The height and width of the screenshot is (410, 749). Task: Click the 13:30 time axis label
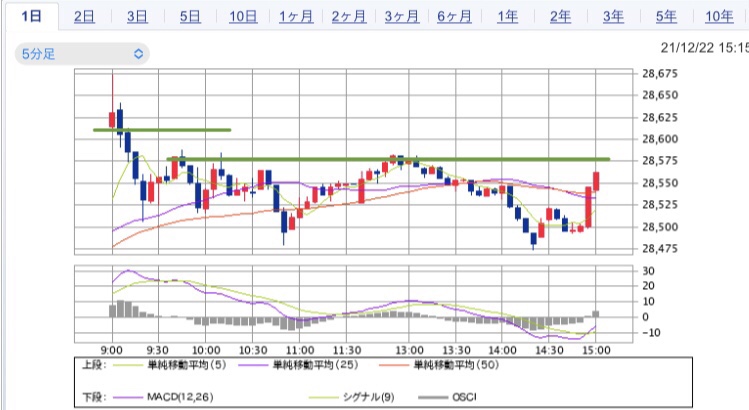coord(456,350)
